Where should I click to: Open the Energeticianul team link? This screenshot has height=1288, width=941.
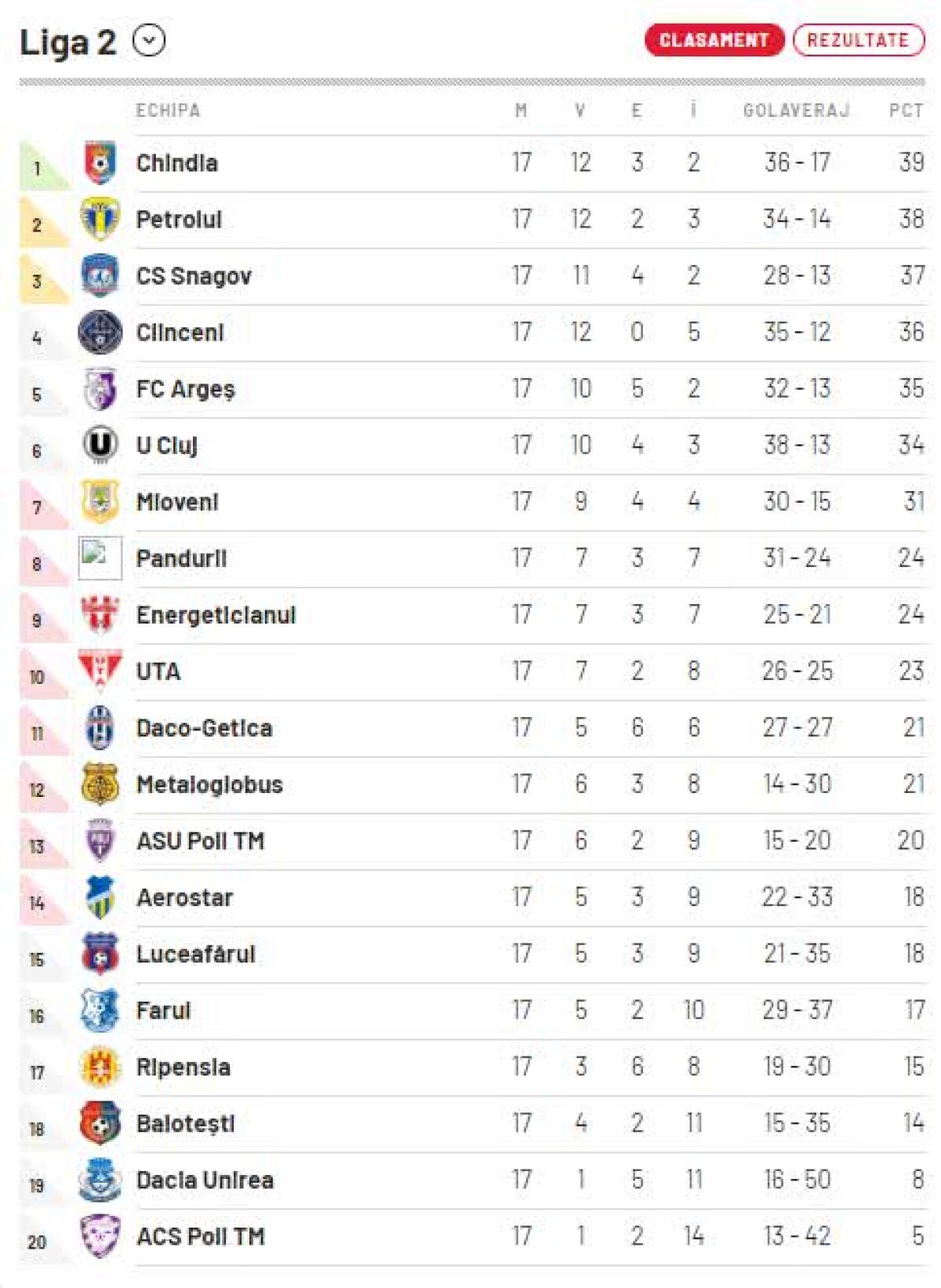tap(216, 615)
